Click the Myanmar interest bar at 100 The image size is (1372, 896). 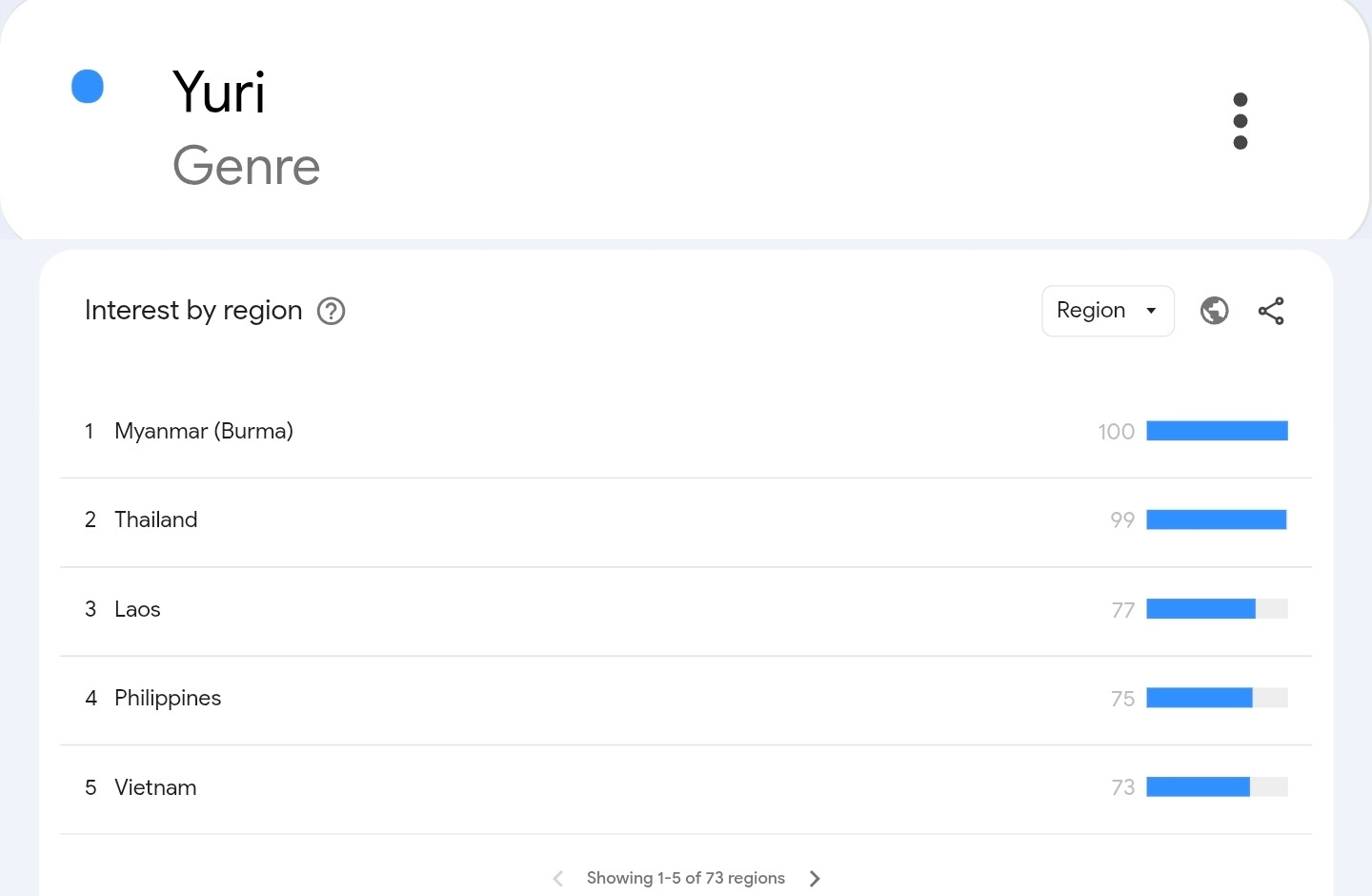[x=1217, y=431]
